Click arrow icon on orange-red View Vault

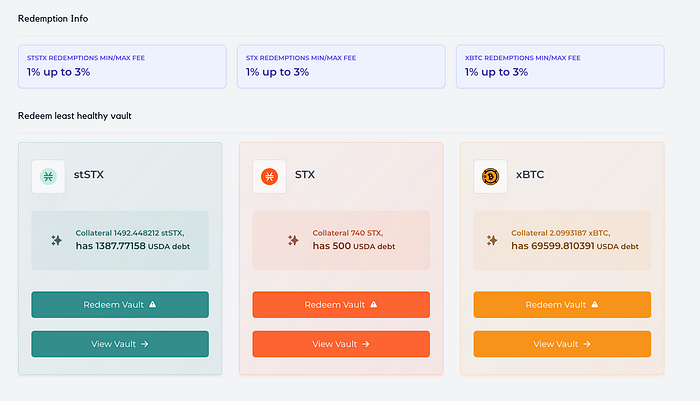(366, 344)
